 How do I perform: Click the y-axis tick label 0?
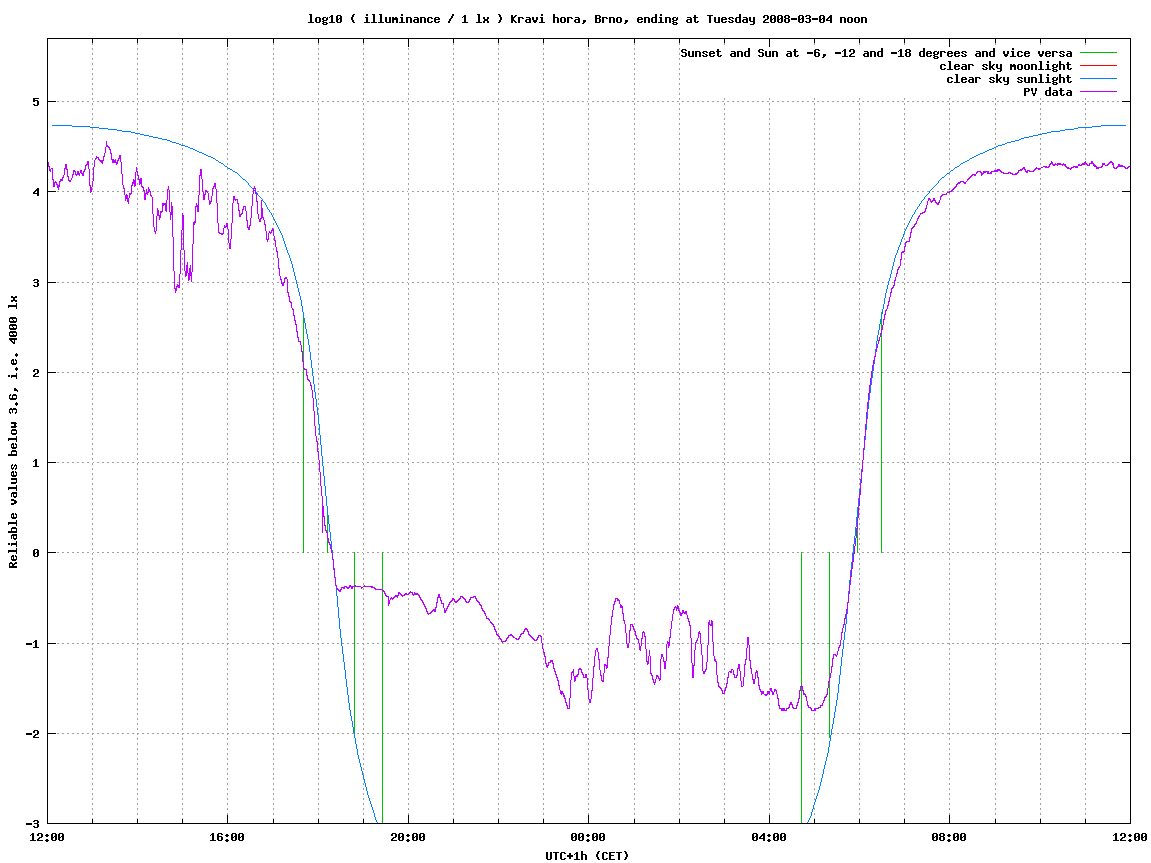click(35, 553)
